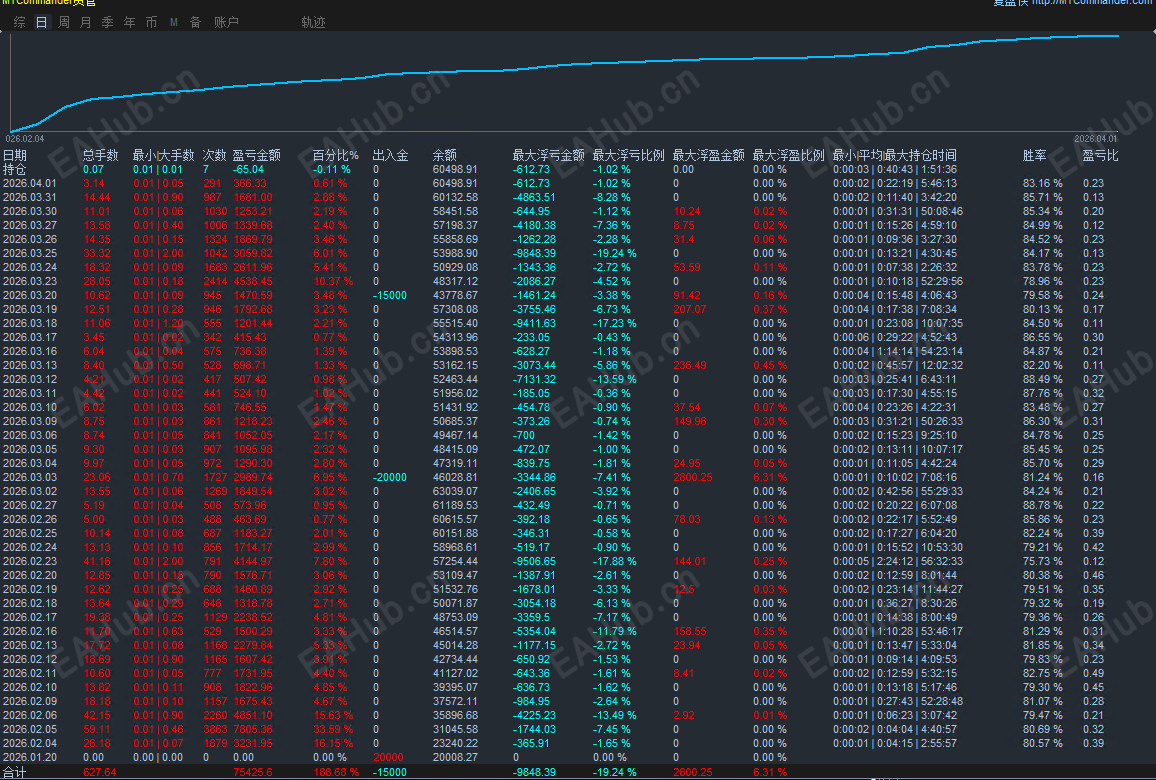
Task: Open the 备 notes tab
Action: click(x=195, y=22)
